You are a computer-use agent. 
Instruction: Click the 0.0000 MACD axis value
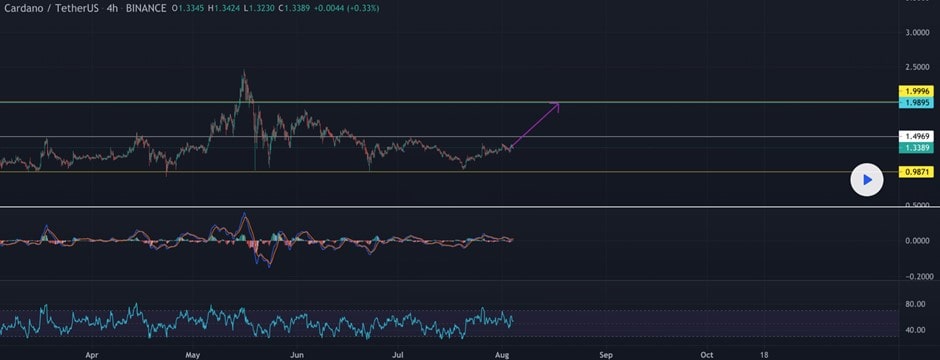(918, 241)
